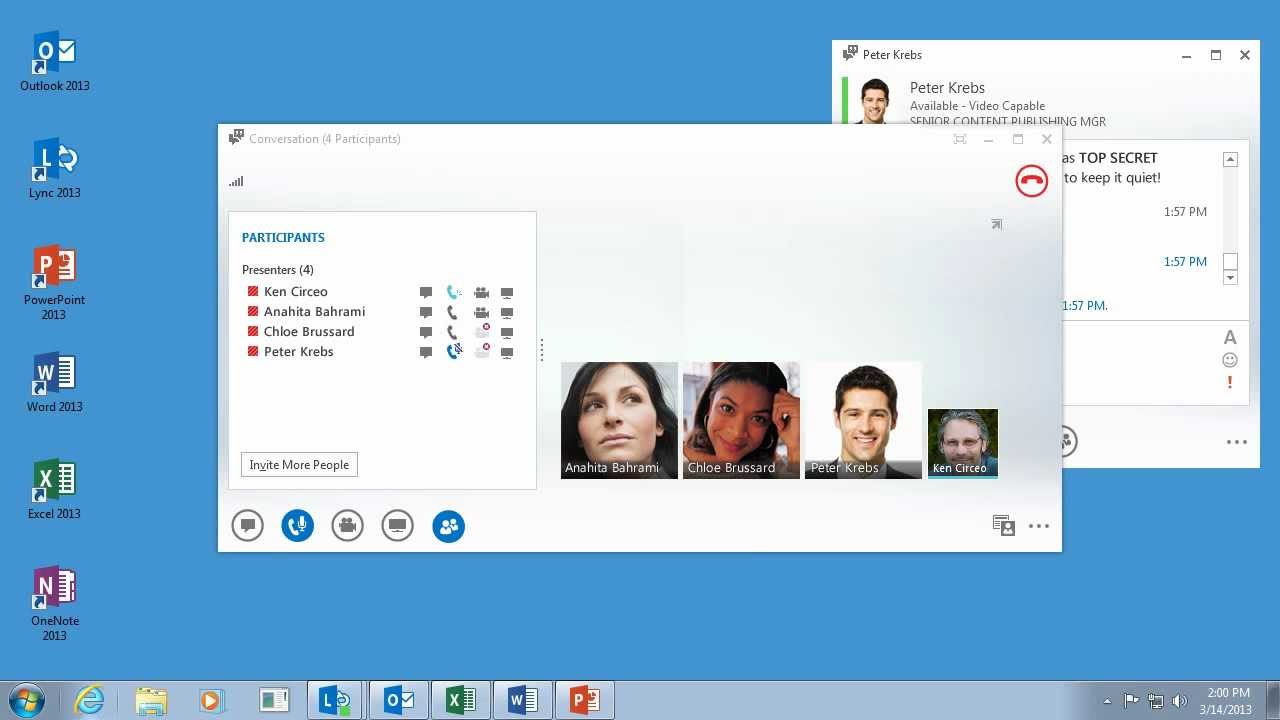Click the volume speaker tray icon
Screen dimensions: 1280x720
click(x=1180, y=701)
